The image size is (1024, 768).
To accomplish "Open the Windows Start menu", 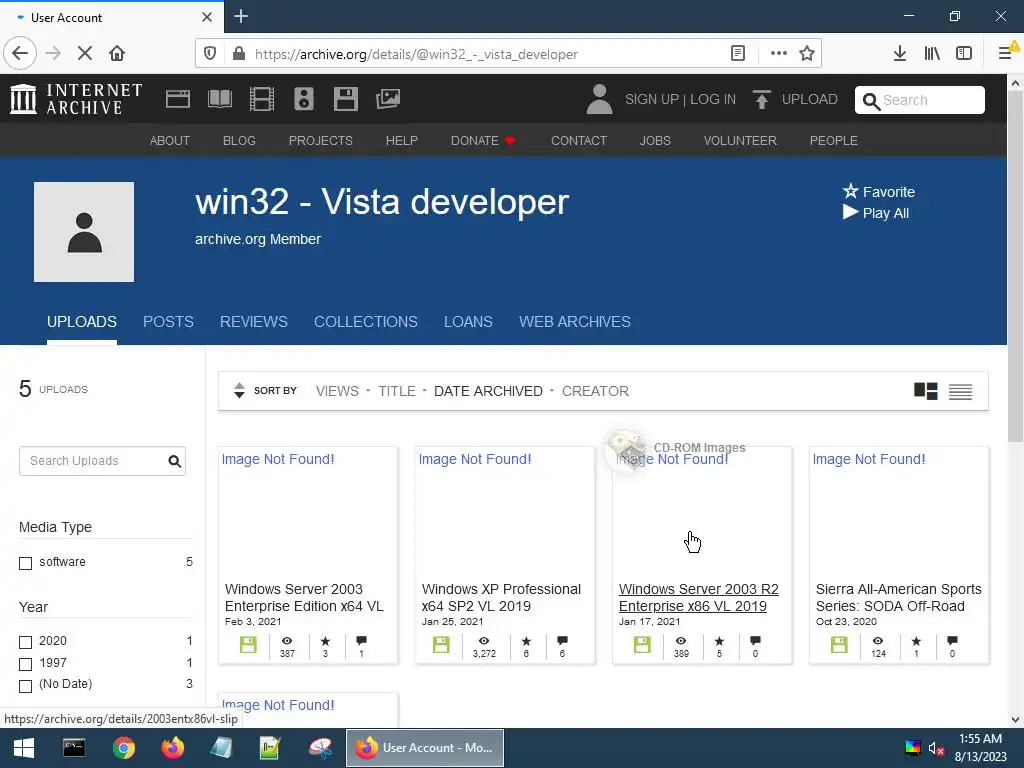I will tap(24, 748).
